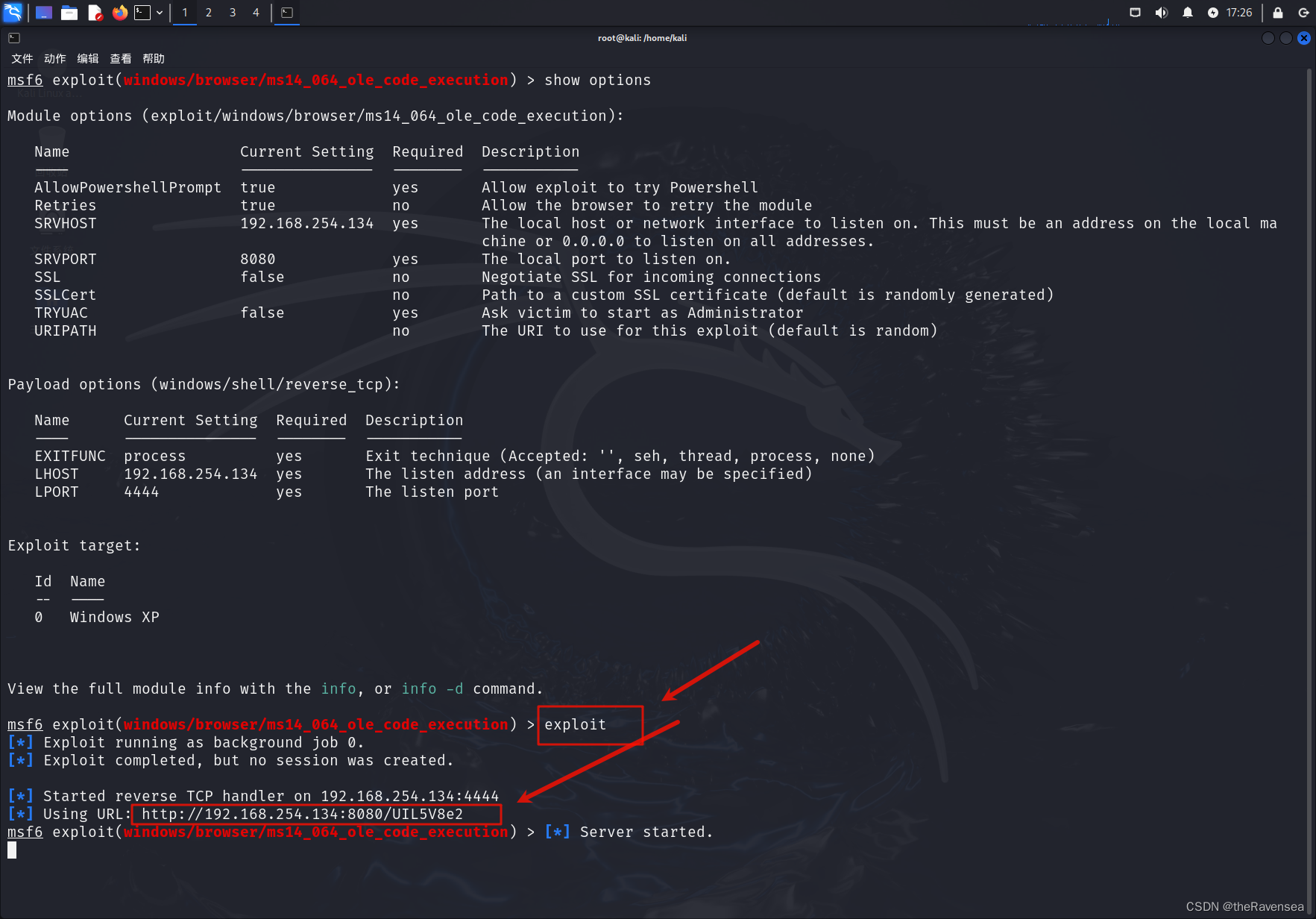Screen dimensions: 1316x919
Task: Switch to workspace 3
Action: [233, 13]
